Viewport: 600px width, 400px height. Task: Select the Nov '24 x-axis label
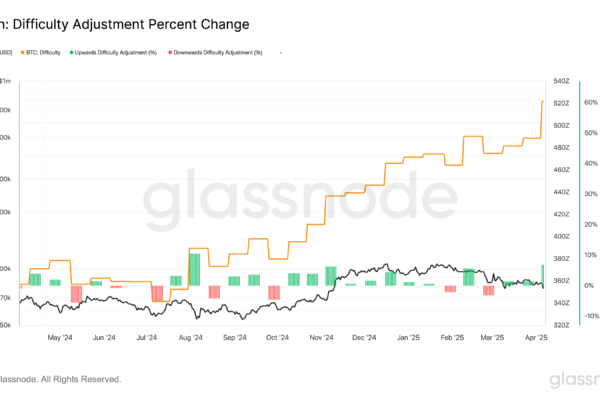(320, 338)
